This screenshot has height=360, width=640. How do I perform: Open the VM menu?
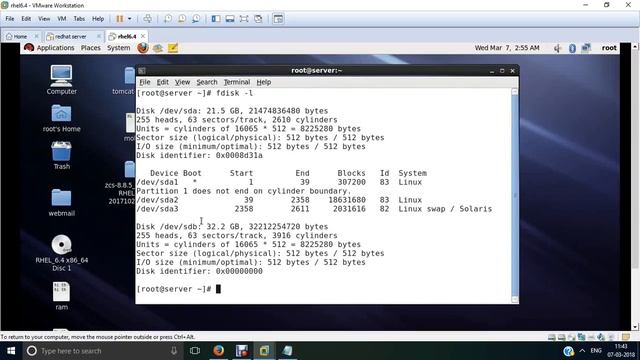[x=62, y=19]
